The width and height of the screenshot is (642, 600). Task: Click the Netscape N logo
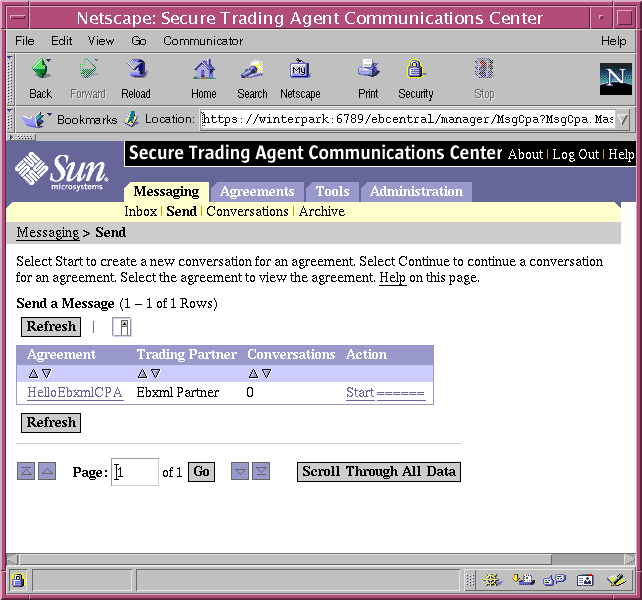(615, 79)
